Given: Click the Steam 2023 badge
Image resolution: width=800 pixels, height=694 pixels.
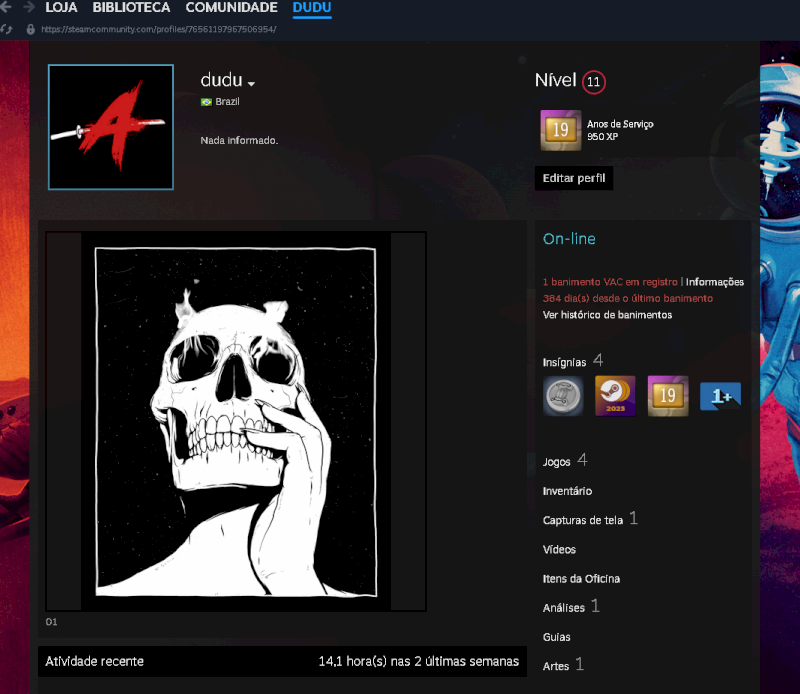Looking at the screenshot, I should pyautogui.click(x=615, y=396).
